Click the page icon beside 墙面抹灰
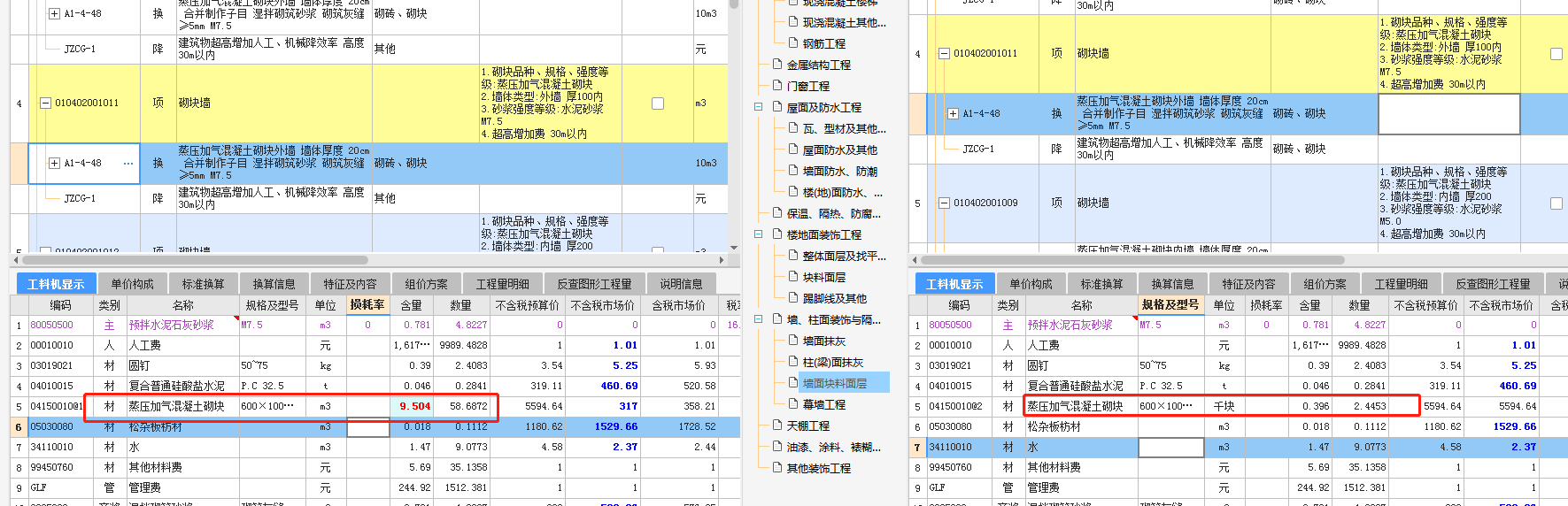Image resolution: width=1568 pixels, height=506 pixels. 793,340
